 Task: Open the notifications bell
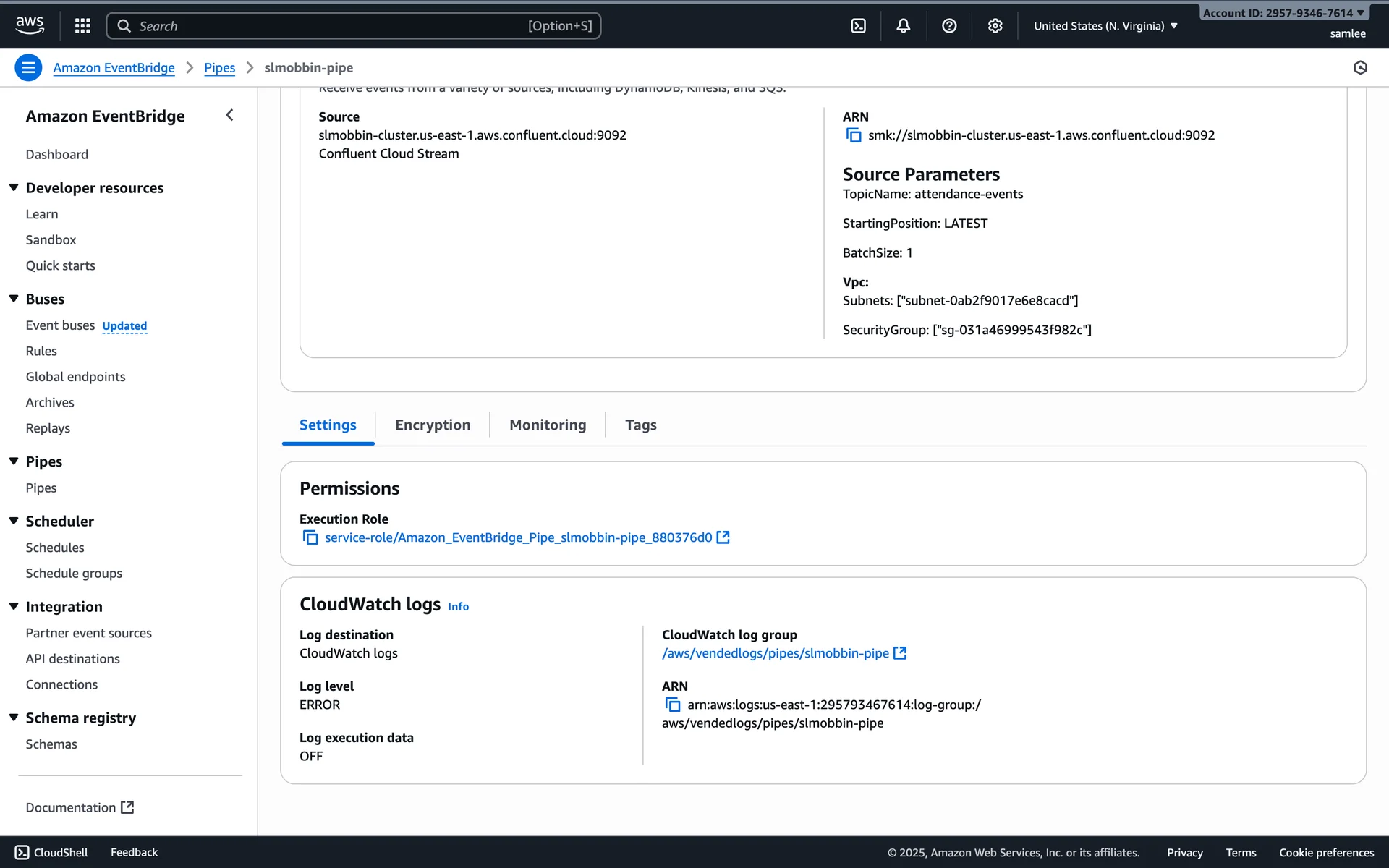[904, 26]
